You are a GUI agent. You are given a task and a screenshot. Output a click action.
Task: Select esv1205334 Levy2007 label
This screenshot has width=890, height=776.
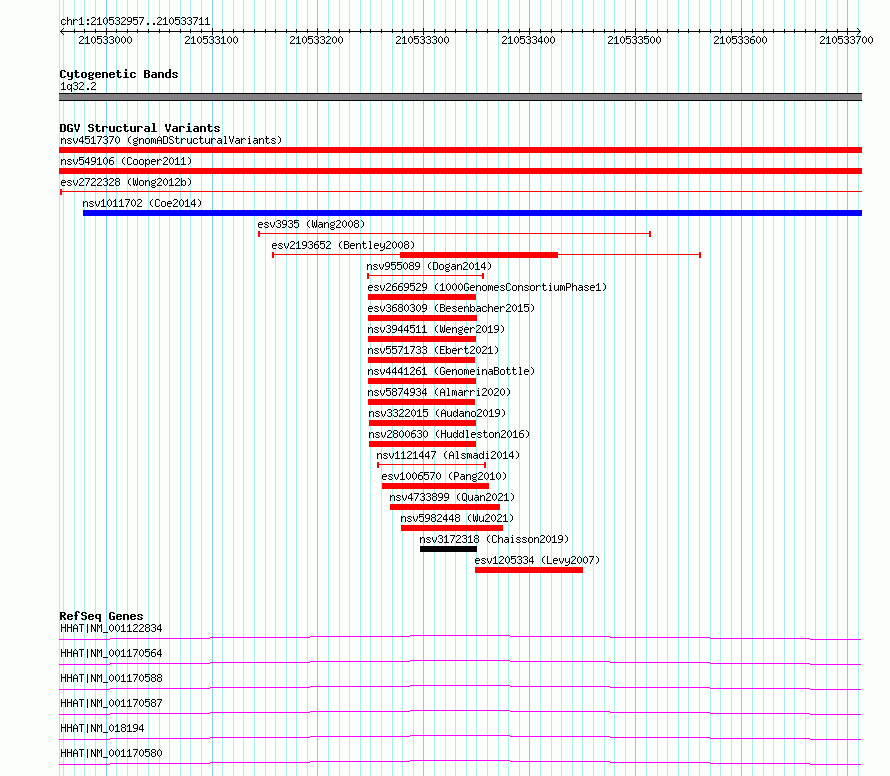(x=537, y=560)
